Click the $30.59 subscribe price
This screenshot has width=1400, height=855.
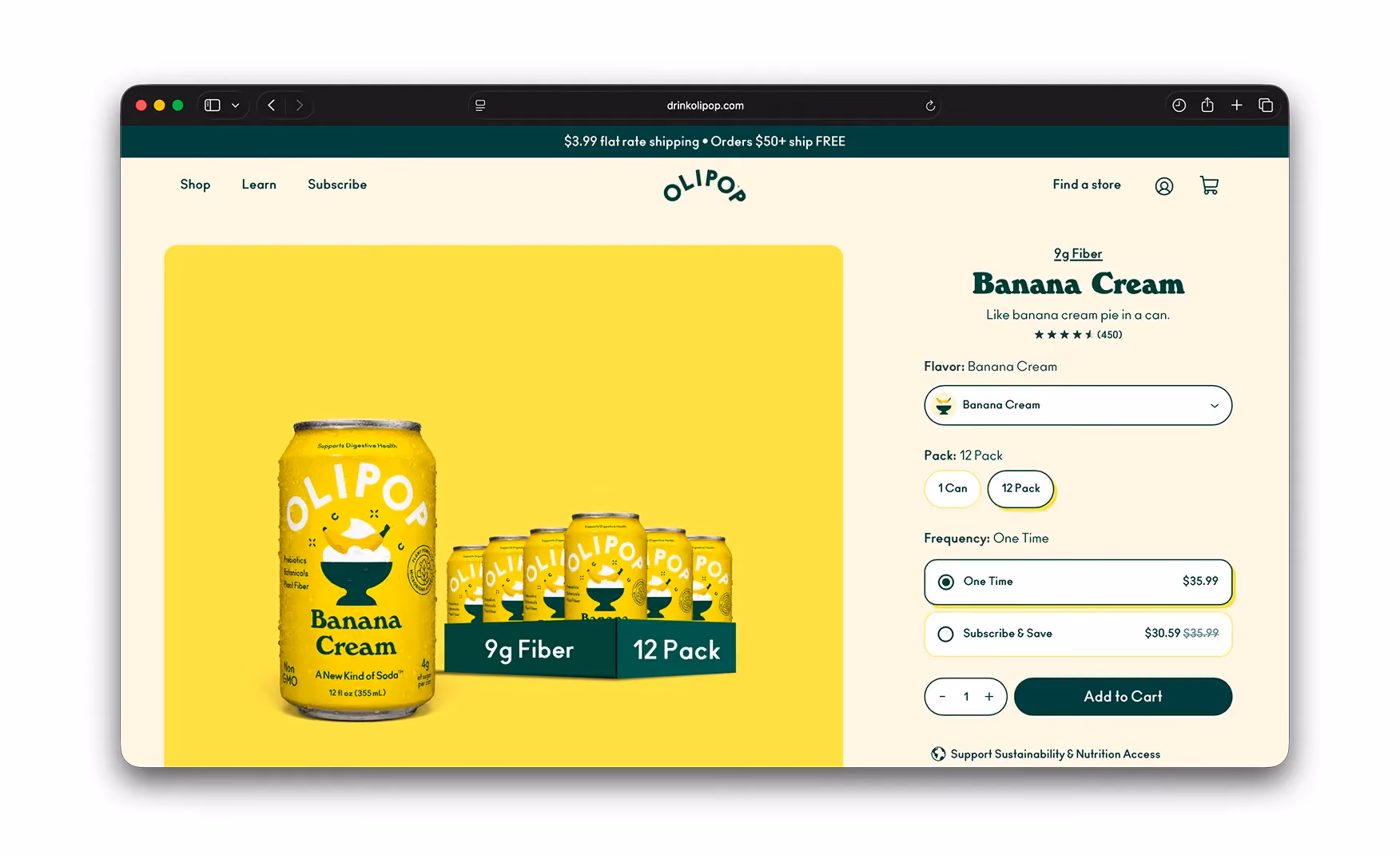(1162, 634)
